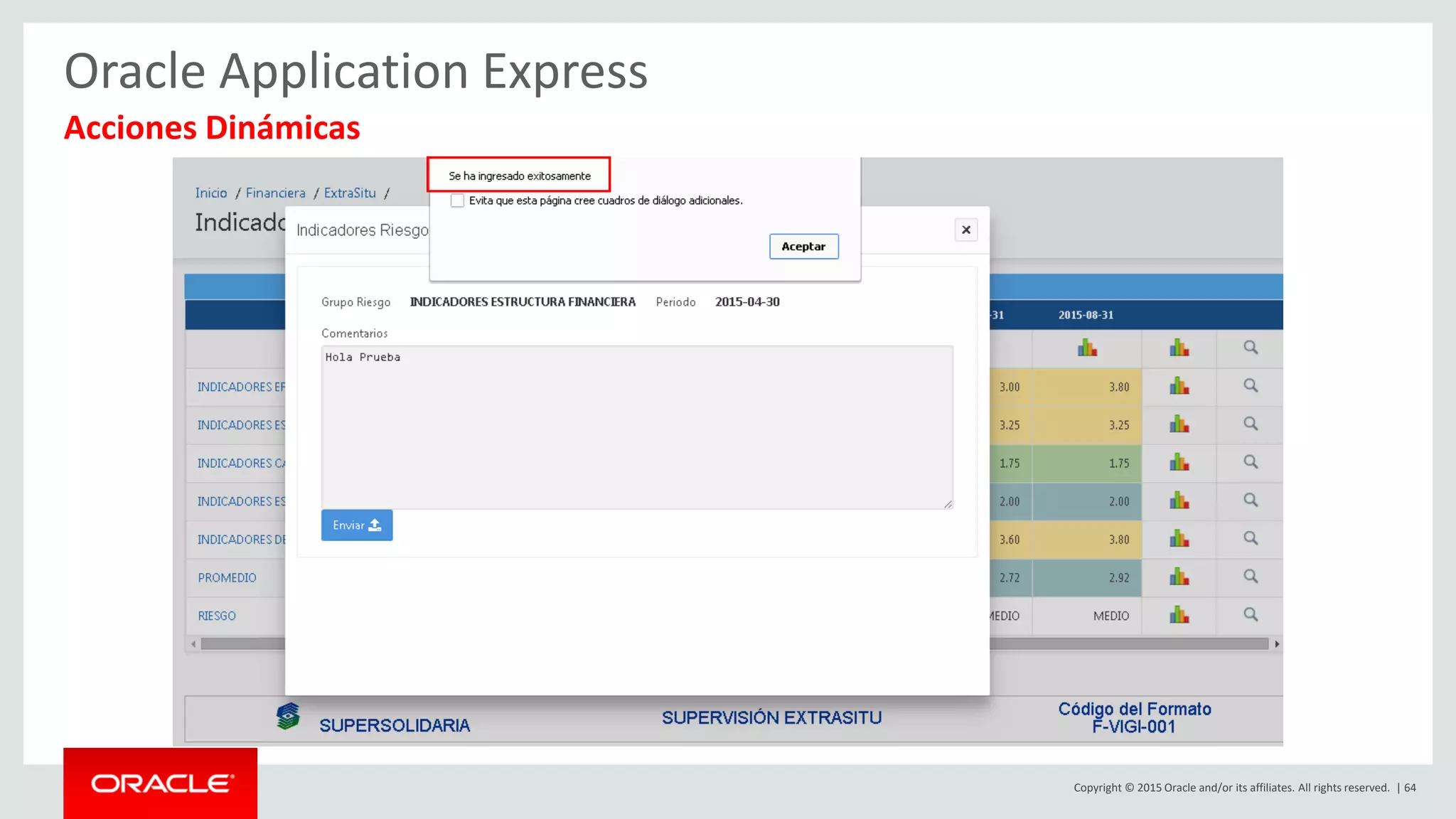Screen dimensions: 1456x819
Task: Click the scrollbar left arrow under table
Action: (x=193, y=644)
